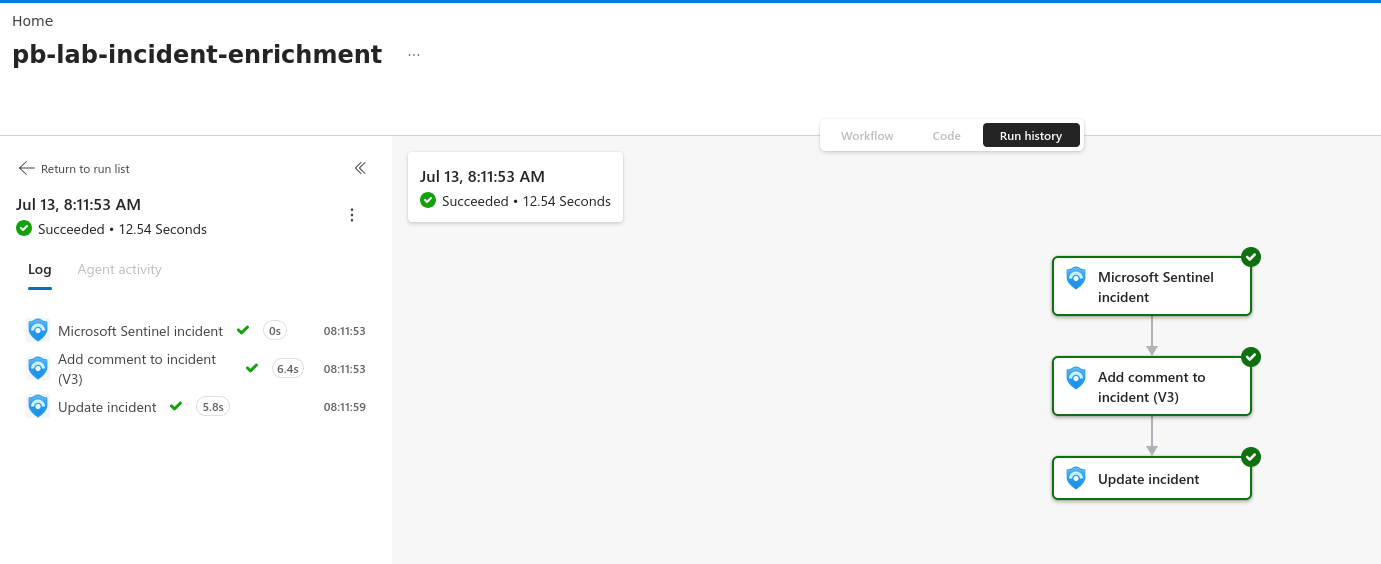1381x564 pixels.
Task: Click the green check of Update incident log row
Action: (x=176, y=406)
